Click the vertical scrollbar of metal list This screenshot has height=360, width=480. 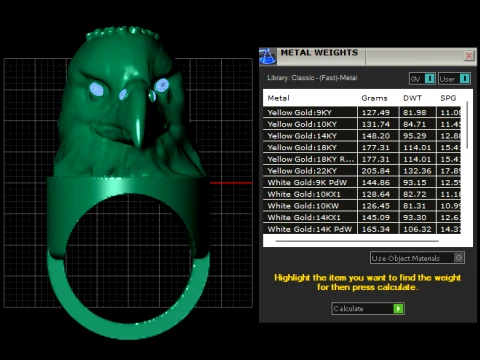pyautogui.click(x=467, y=125)
